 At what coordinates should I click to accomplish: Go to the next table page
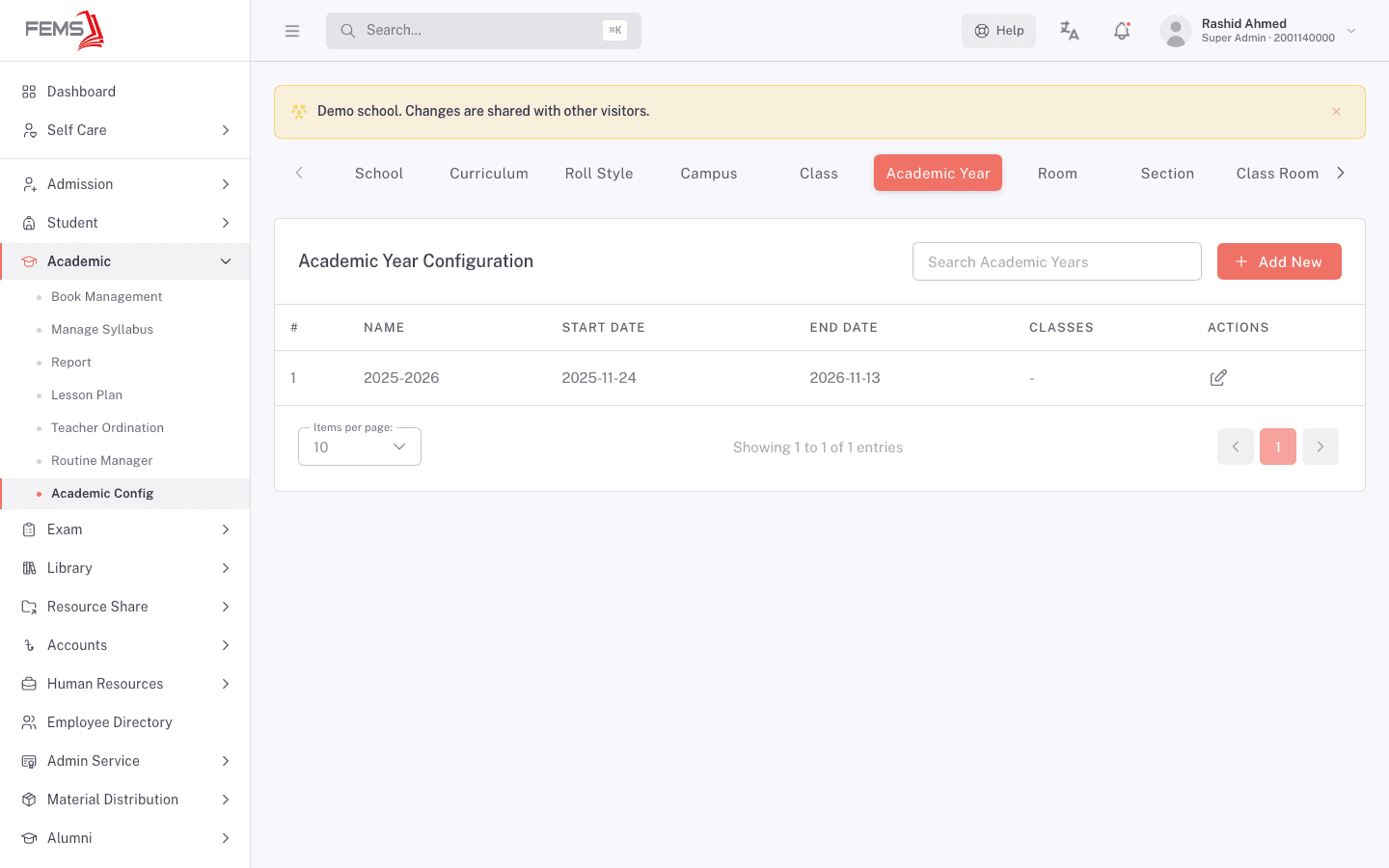click(1321, 447)
